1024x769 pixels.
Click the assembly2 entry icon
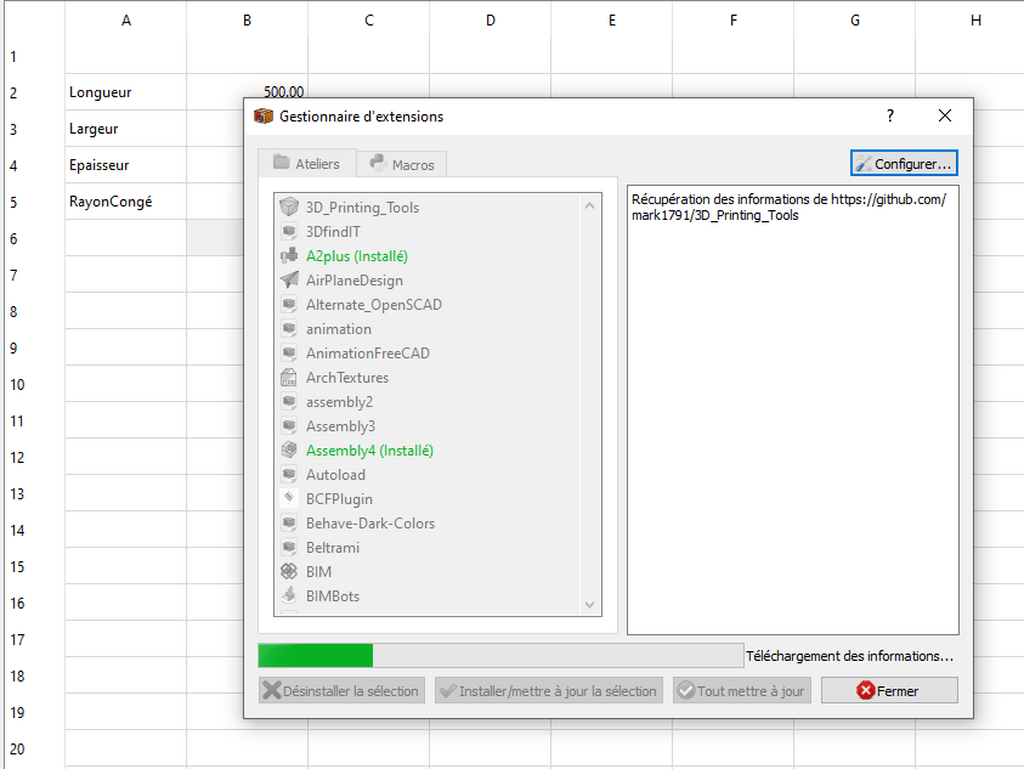coord(289,401)
